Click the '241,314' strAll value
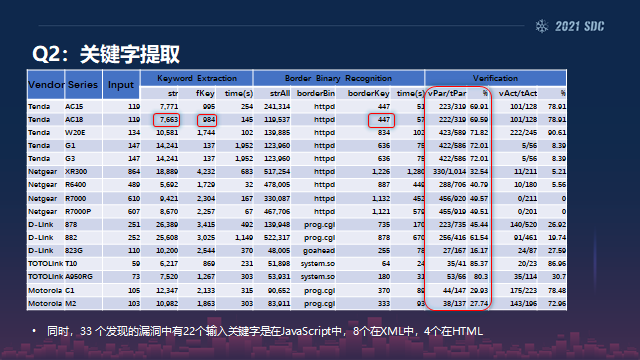The image size is (640, 360). [277, 107]
